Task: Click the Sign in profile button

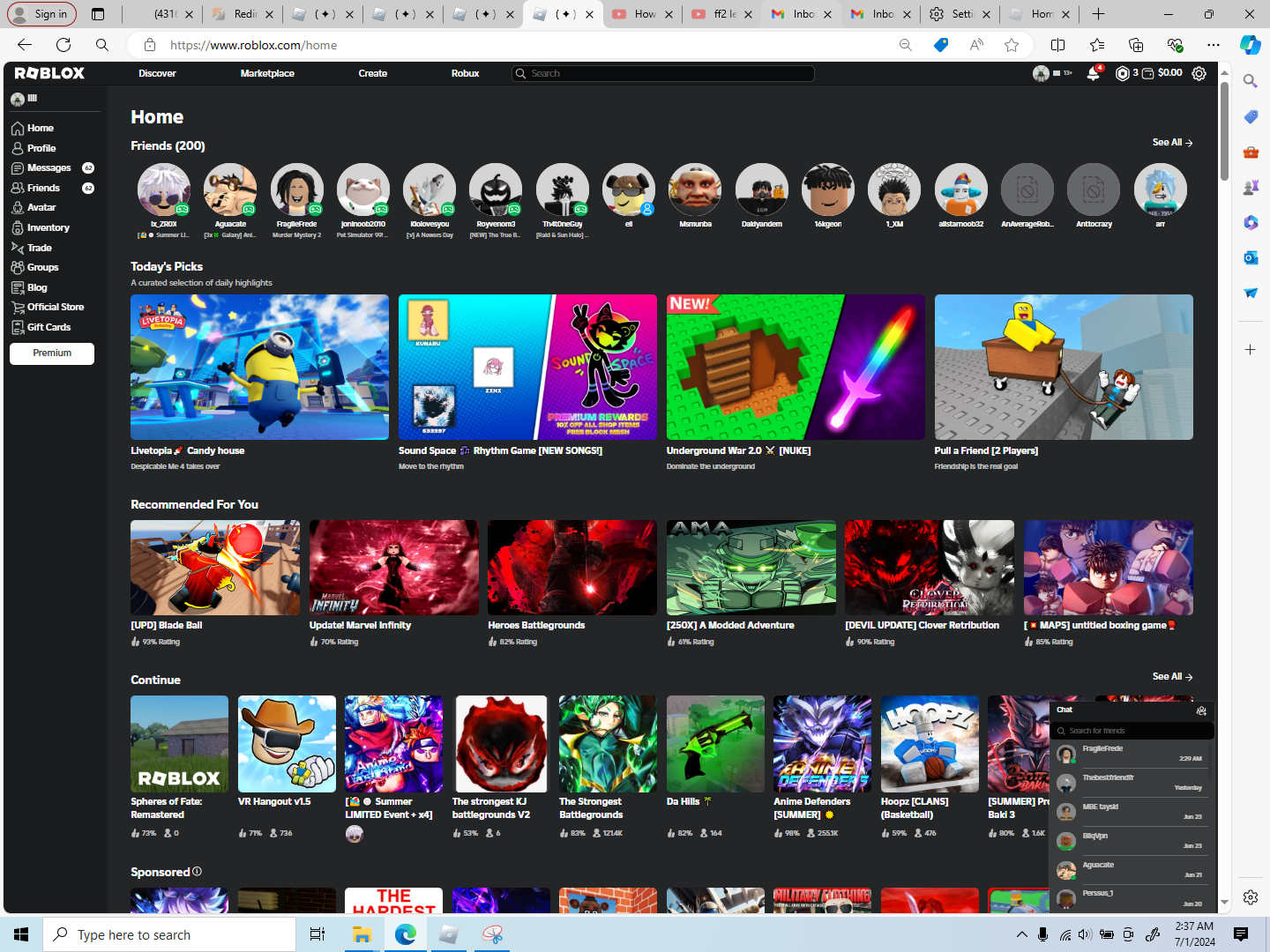Action: 41,14
